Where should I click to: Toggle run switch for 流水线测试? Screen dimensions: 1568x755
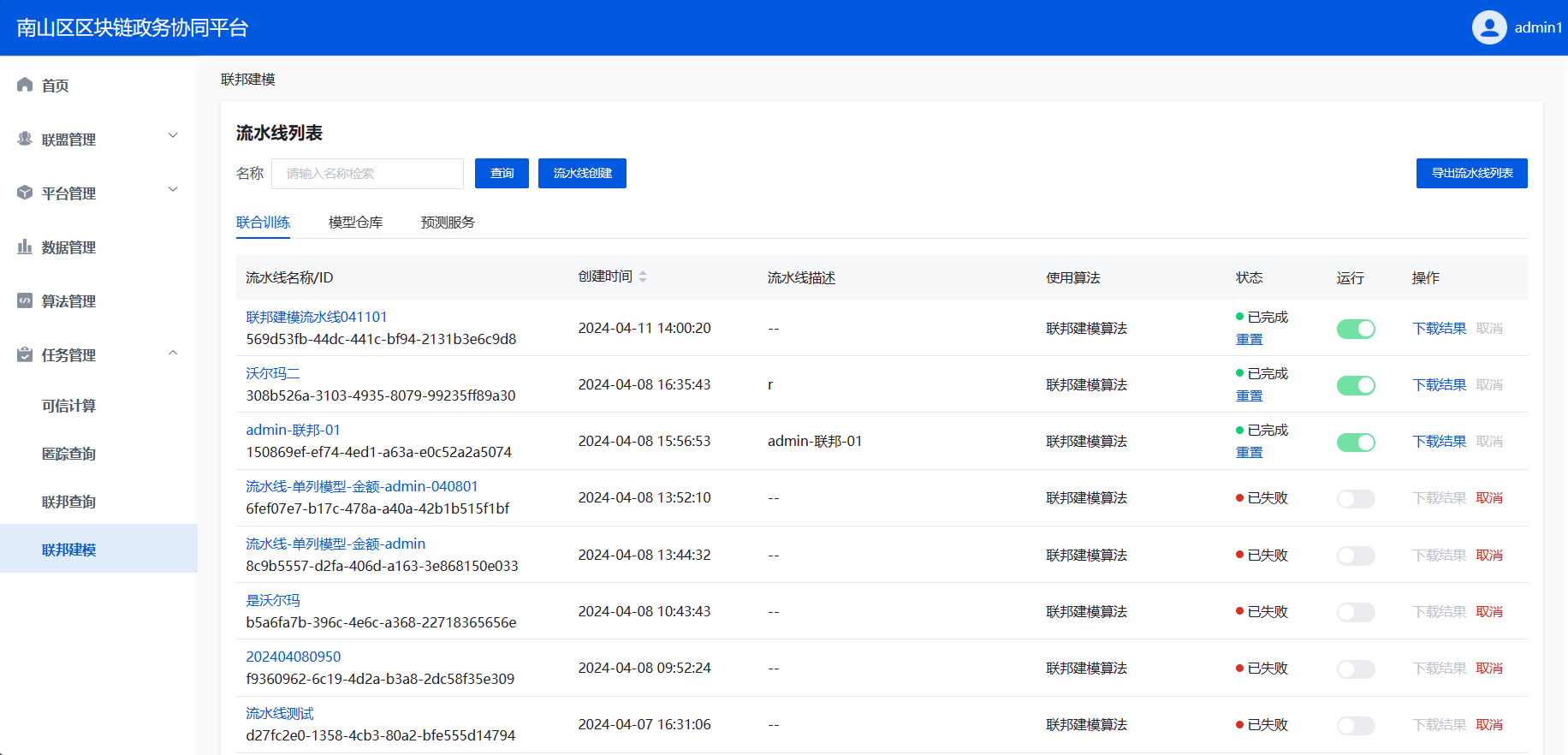pyautogui.click(x=1356, y=725)
